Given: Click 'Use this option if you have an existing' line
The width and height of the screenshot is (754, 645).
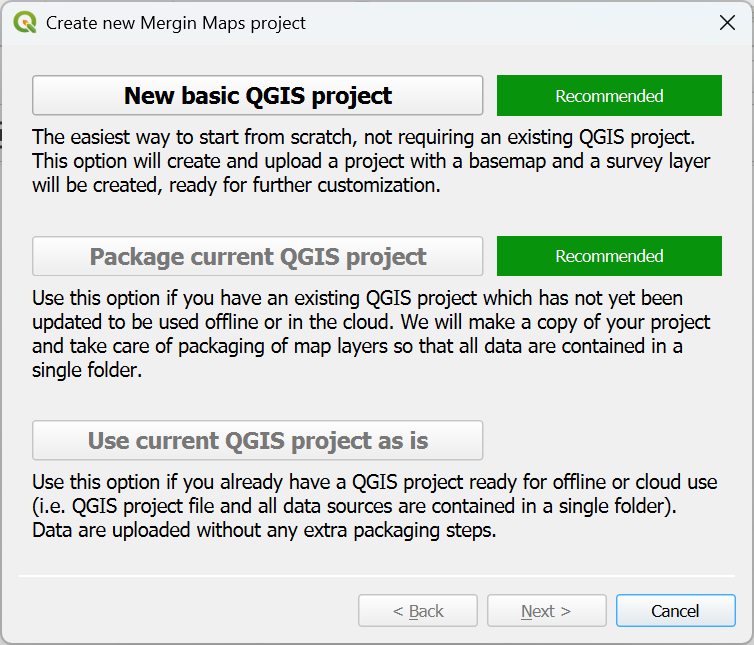Looking at the screenshot, I should (x=359, y=298).
